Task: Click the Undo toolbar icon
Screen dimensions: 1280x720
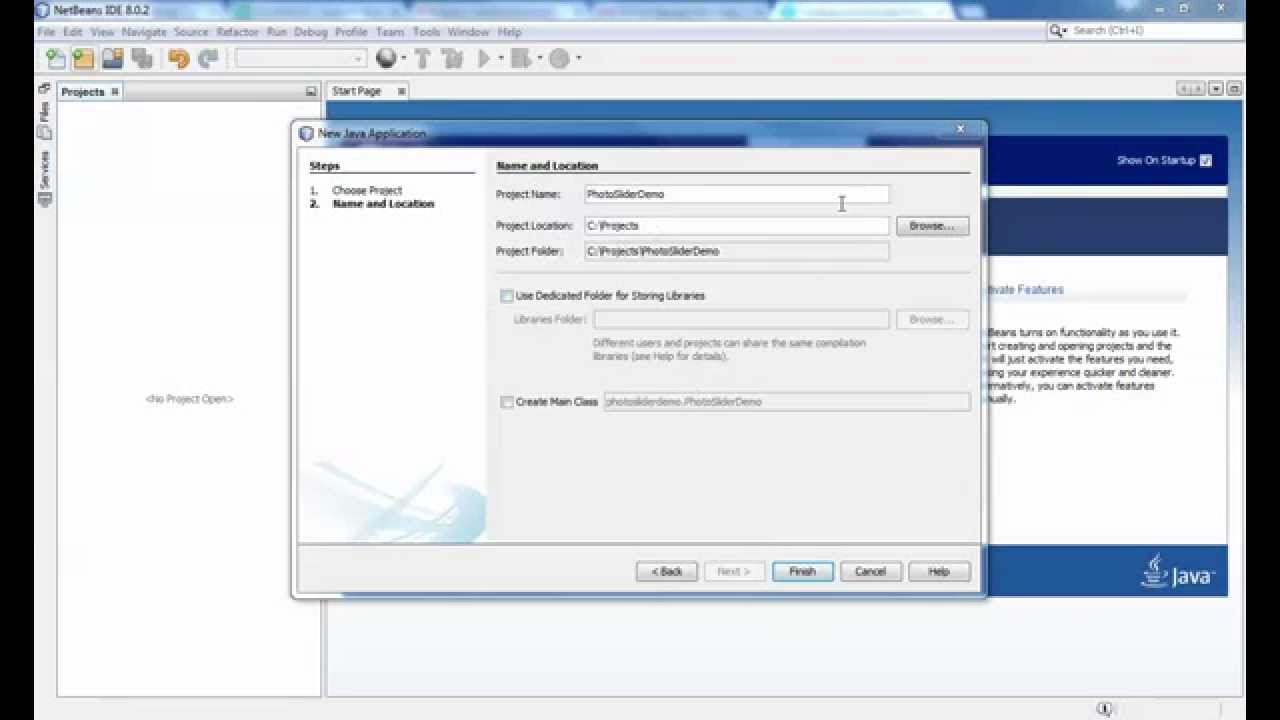Action: point(179,59)
